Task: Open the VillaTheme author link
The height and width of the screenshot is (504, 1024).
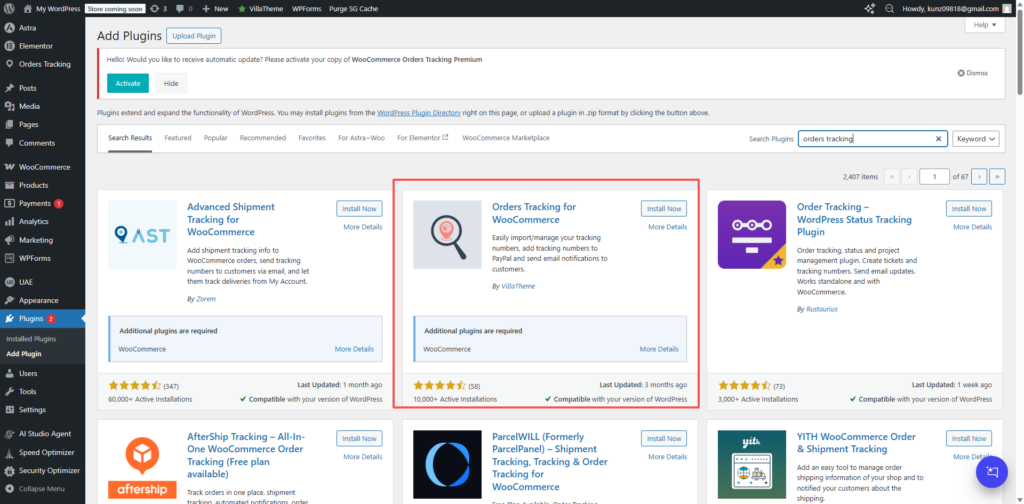Action: 518,286
